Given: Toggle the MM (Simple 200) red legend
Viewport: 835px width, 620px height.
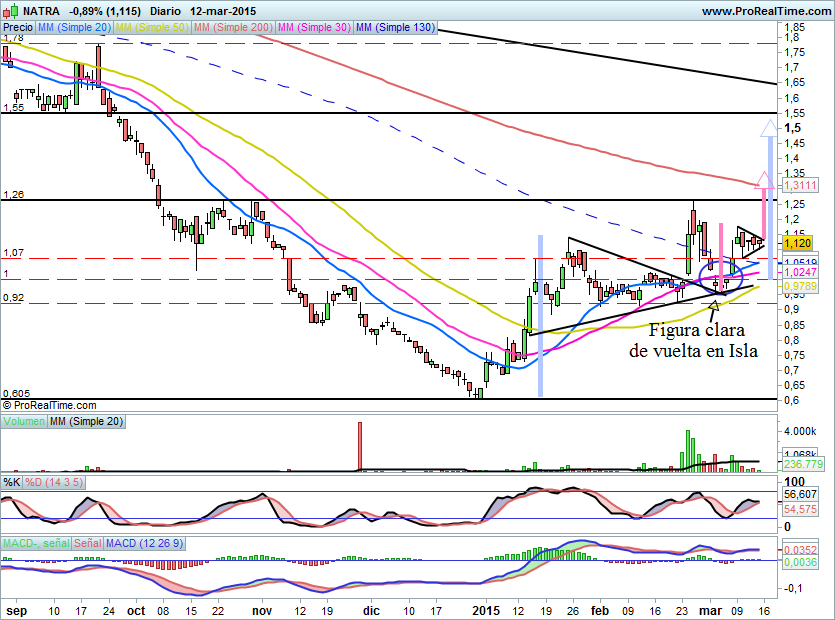Looking at the screenshot, I should (233, 27).
